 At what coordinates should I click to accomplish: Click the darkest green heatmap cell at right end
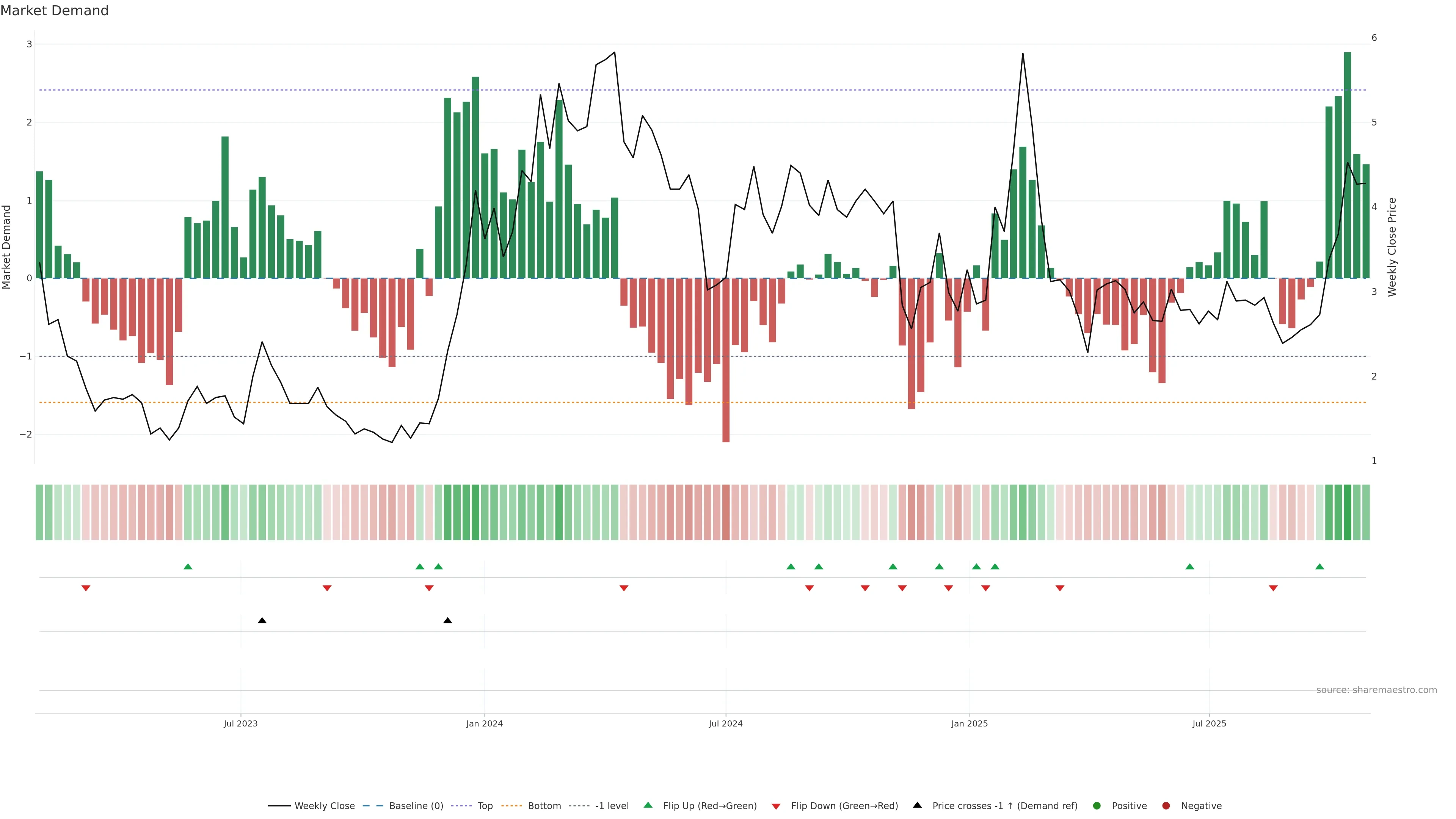(1348, 512)
